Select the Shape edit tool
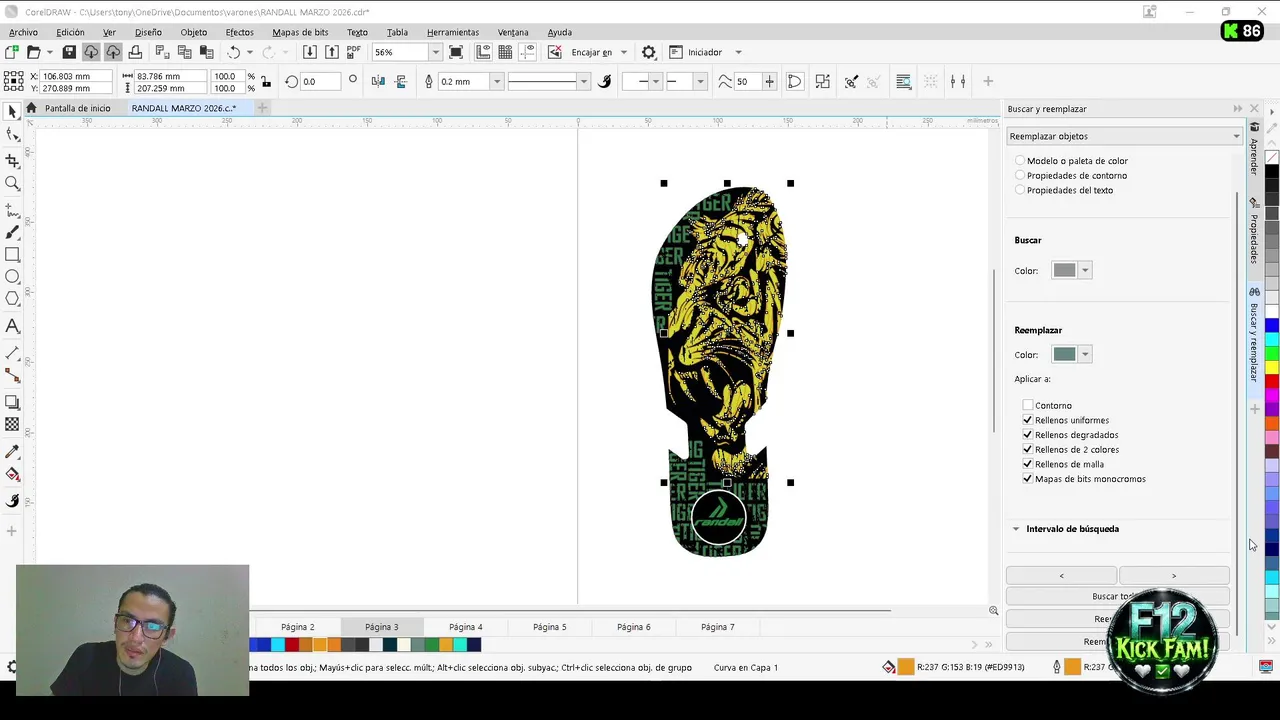The height and width of the screenshot is (720, 1280). point(12,135)
